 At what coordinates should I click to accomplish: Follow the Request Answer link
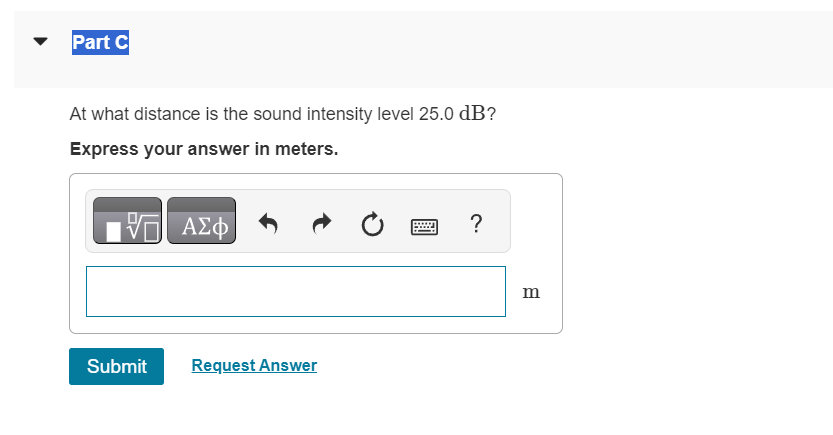tap(254, 365)
